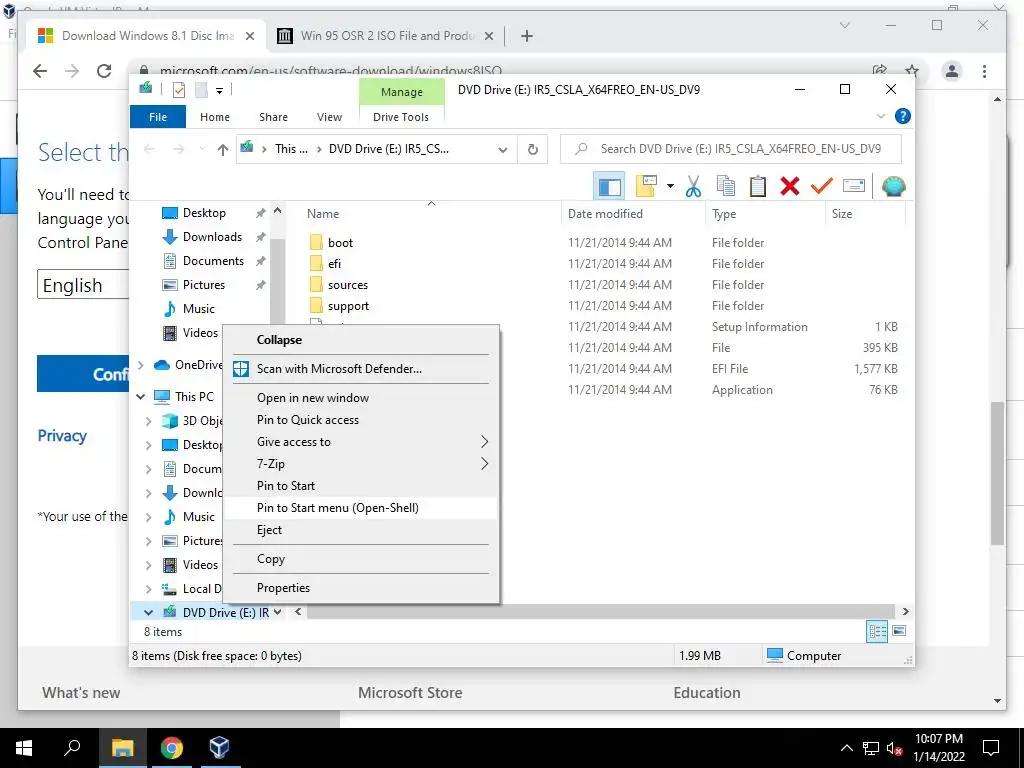The image size is (1024, 768).
Task: Open the Share ribbon tab
Action: point(273,117)
